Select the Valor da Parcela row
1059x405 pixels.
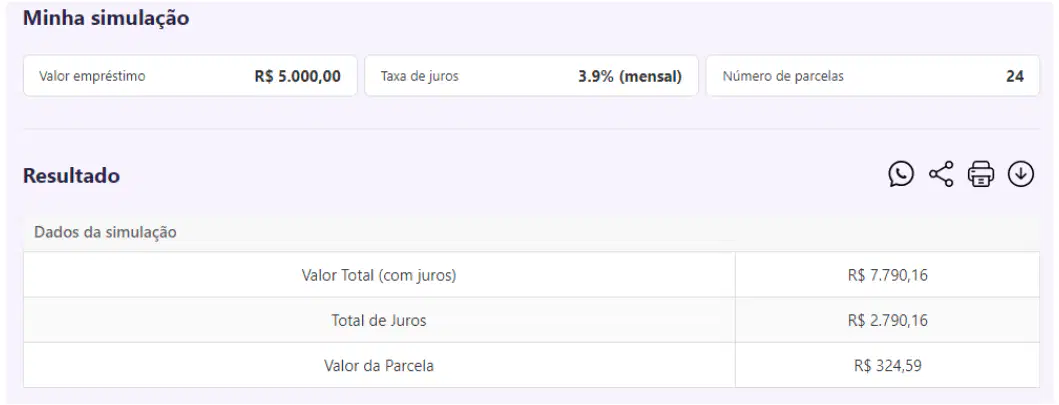pos(531,365)
